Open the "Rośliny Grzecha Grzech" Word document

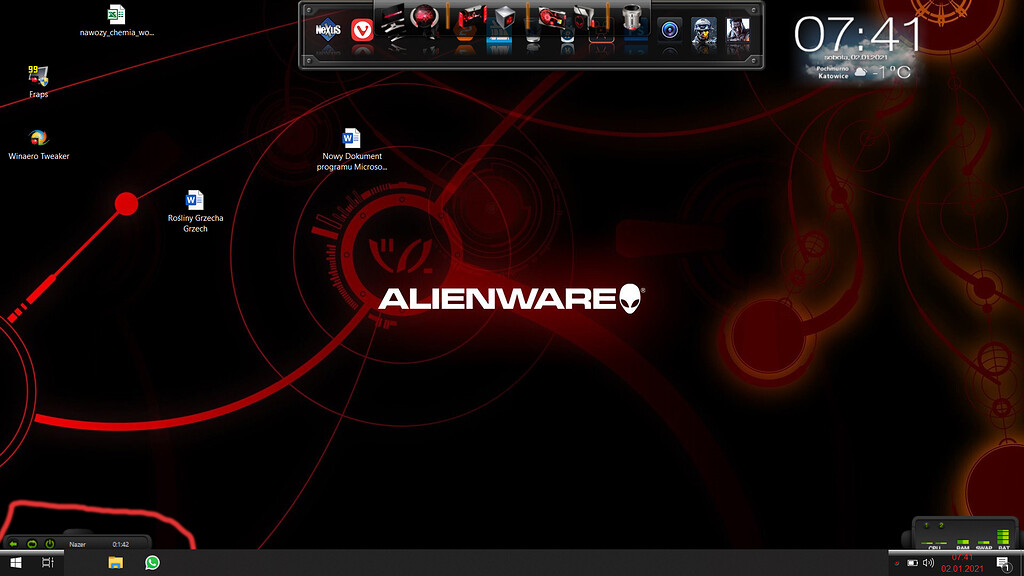click(x=196, y=200)
